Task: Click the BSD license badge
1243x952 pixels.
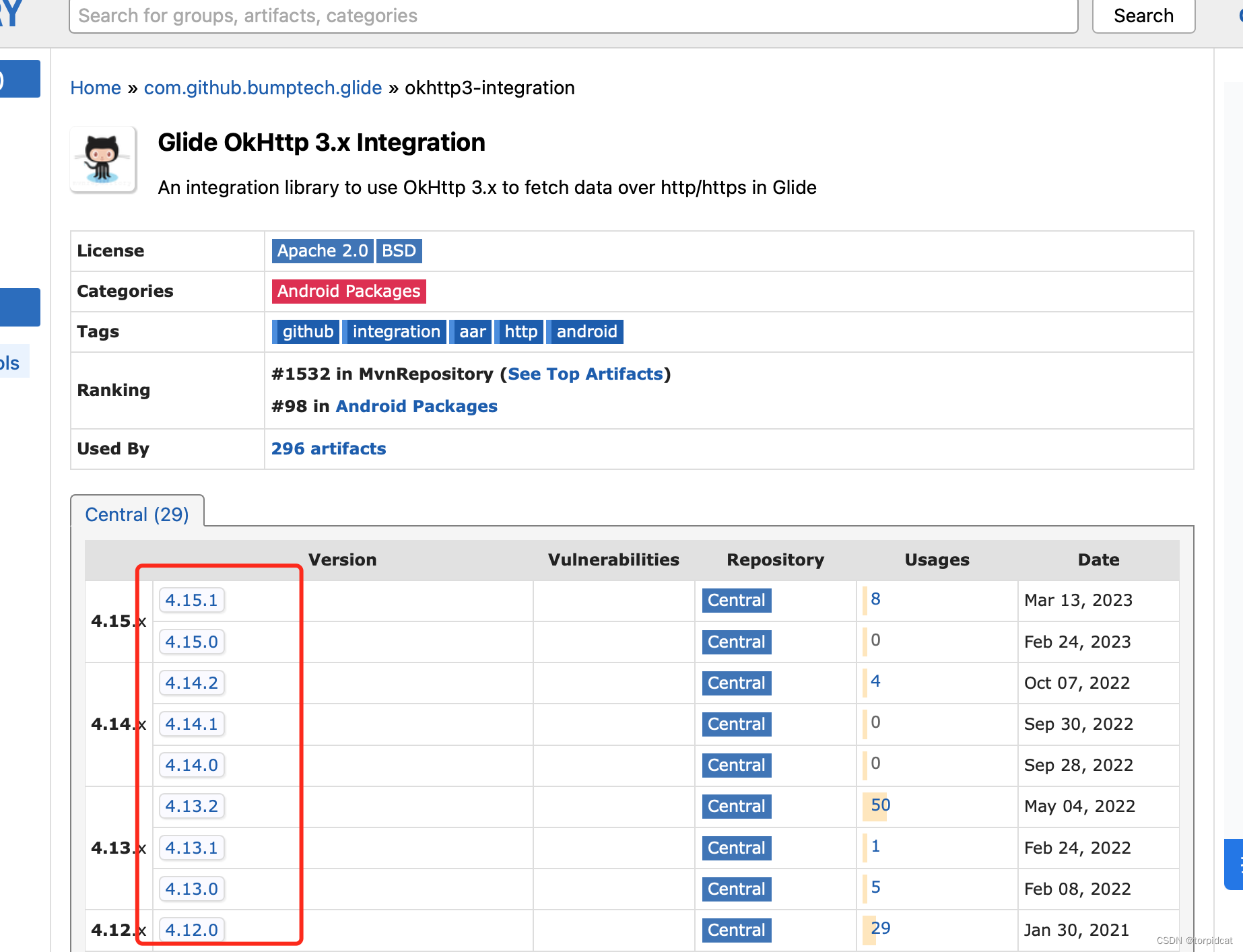Action: point(399,250)
